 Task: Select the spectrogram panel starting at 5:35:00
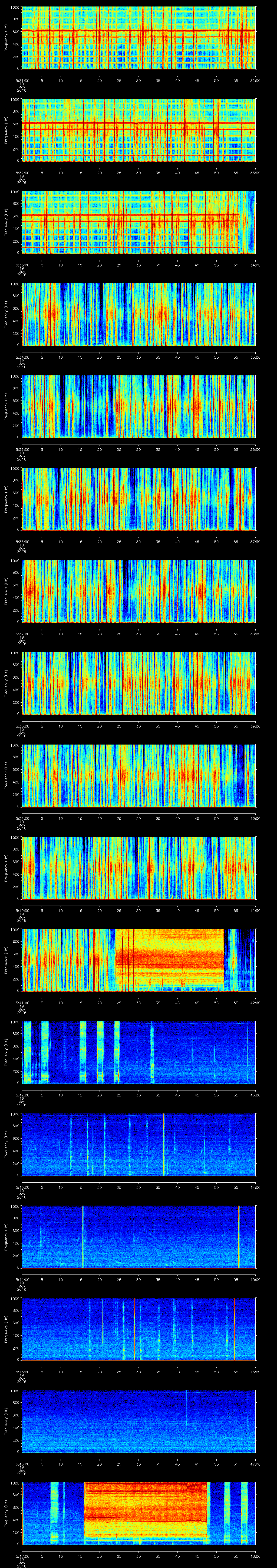click(138, 407)
